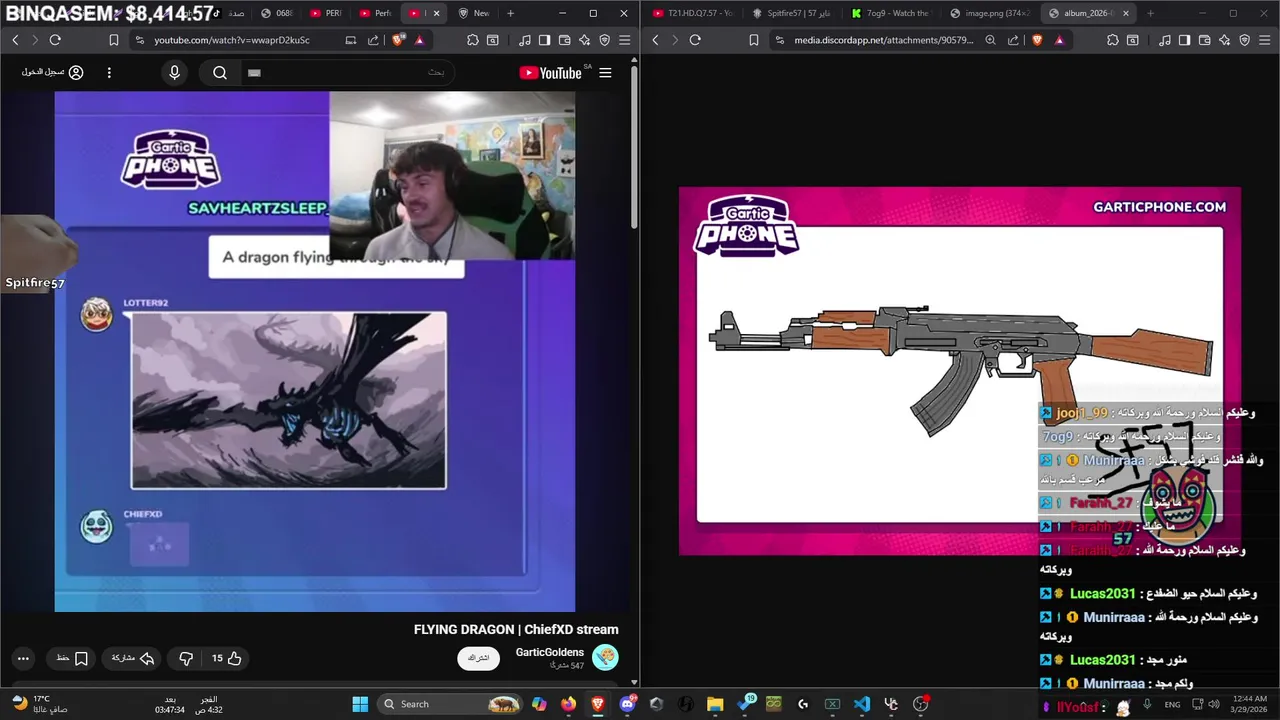Open Extensions puzzle icon in right browser
Image resolution: width=1280 pixels, height=720 pixels.
point(1112,40)
